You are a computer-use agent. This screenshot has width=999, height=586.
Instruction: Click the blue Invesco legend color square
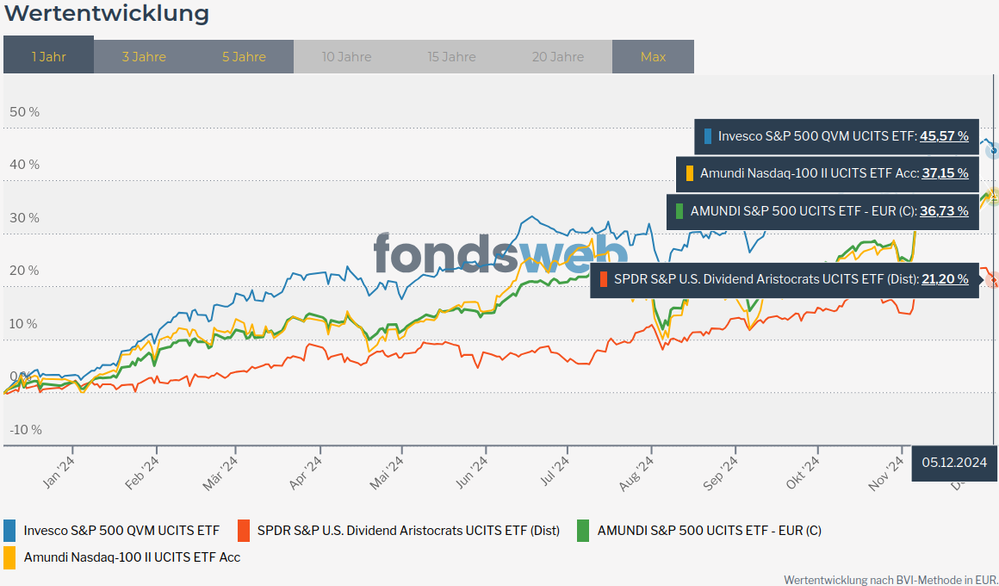tap(10, 530)
